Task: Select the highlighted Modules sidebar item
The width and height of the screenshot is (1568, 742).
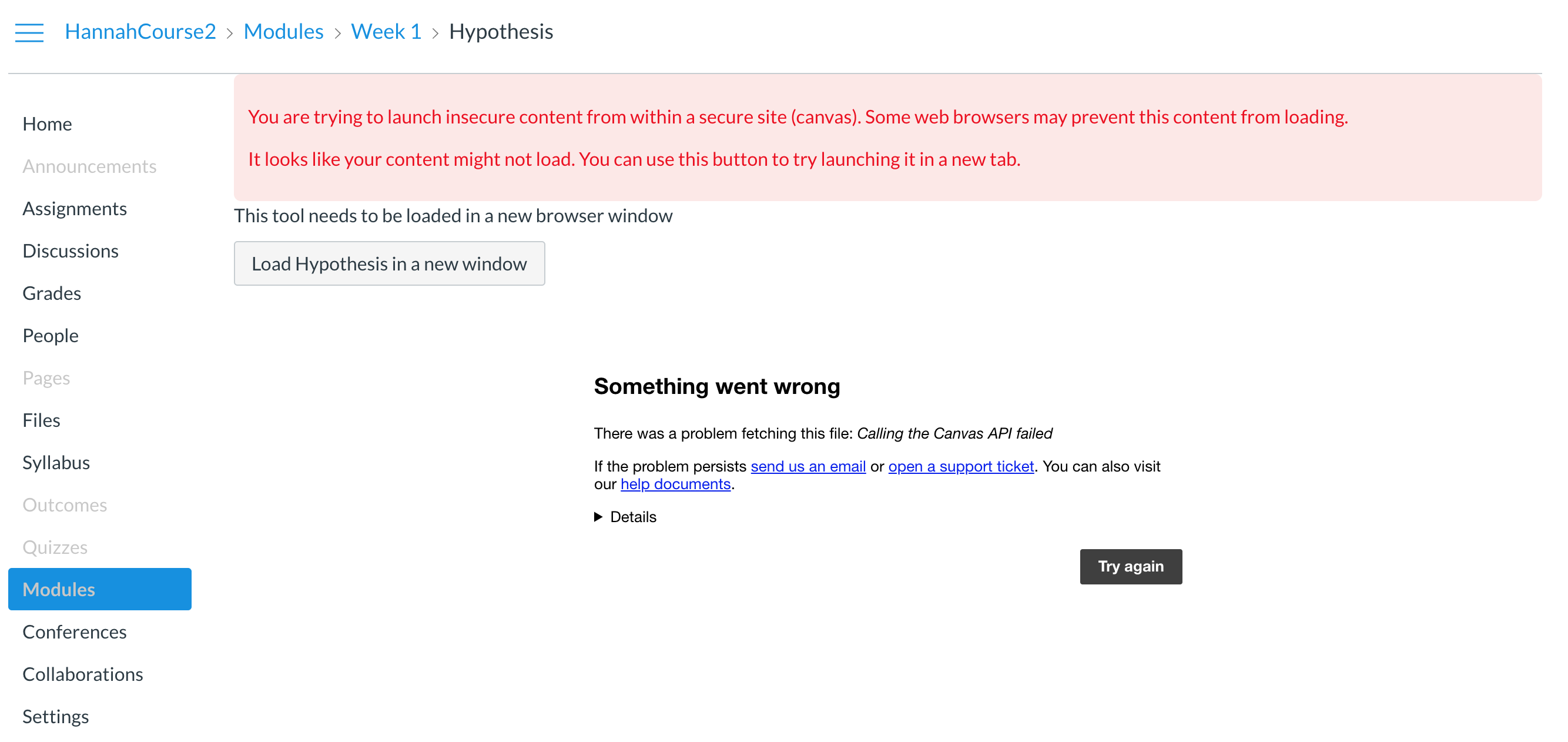Action: [x=58, y=589]
